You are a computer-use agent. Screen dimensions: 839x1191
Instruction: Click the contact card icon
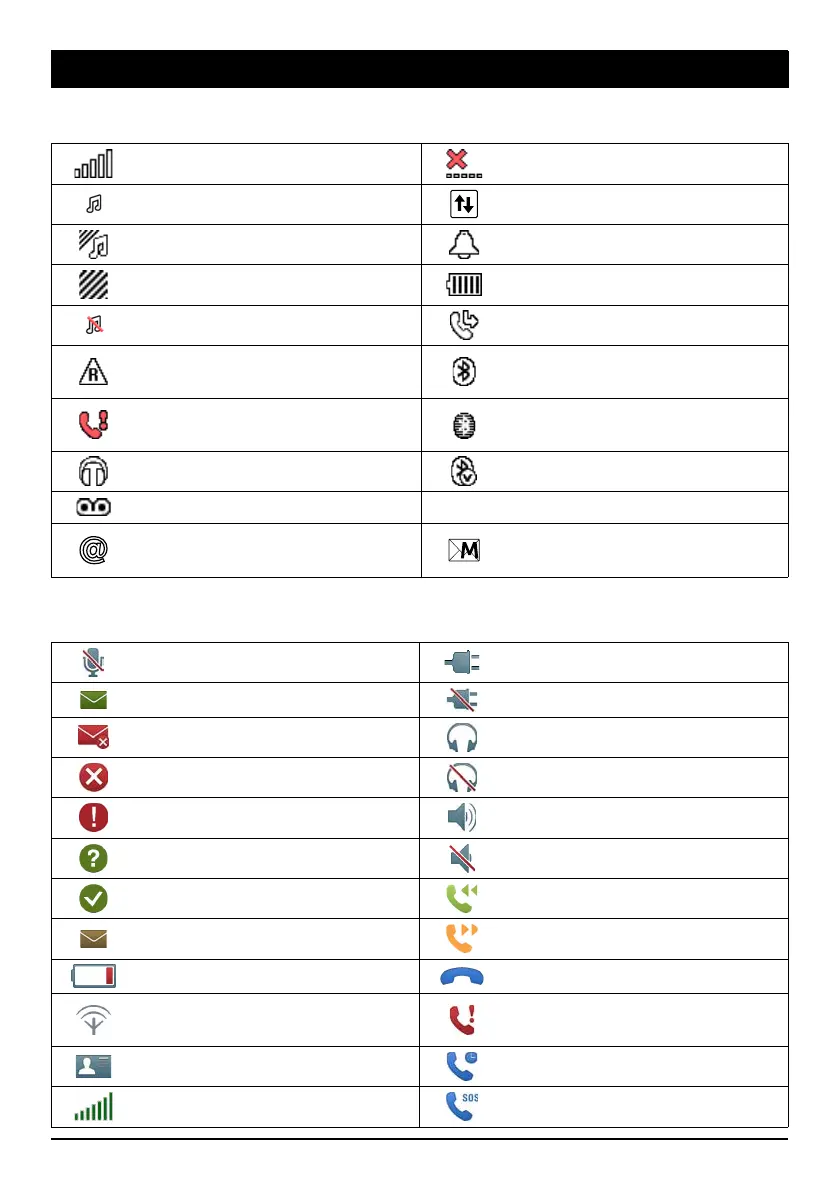coord(93,1065)
